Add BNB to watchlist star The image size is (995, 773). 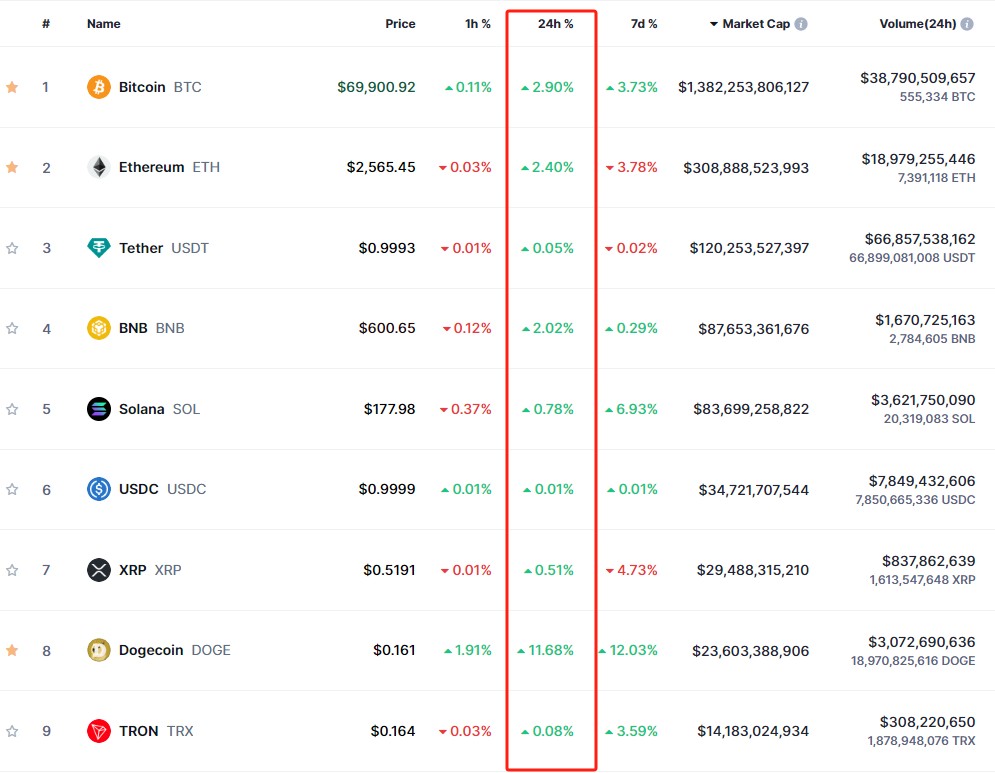pos(12,328)
